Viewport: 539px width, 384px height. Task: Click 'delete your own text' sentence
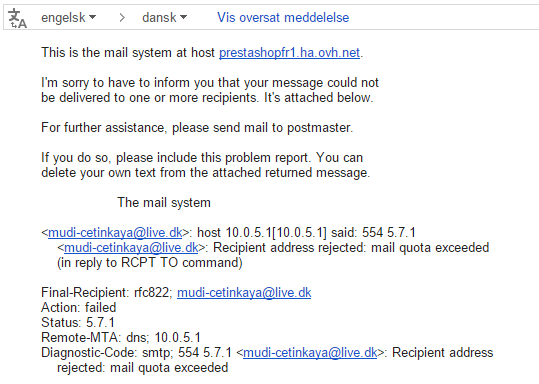pyautogui.click(x=206, y=173)
